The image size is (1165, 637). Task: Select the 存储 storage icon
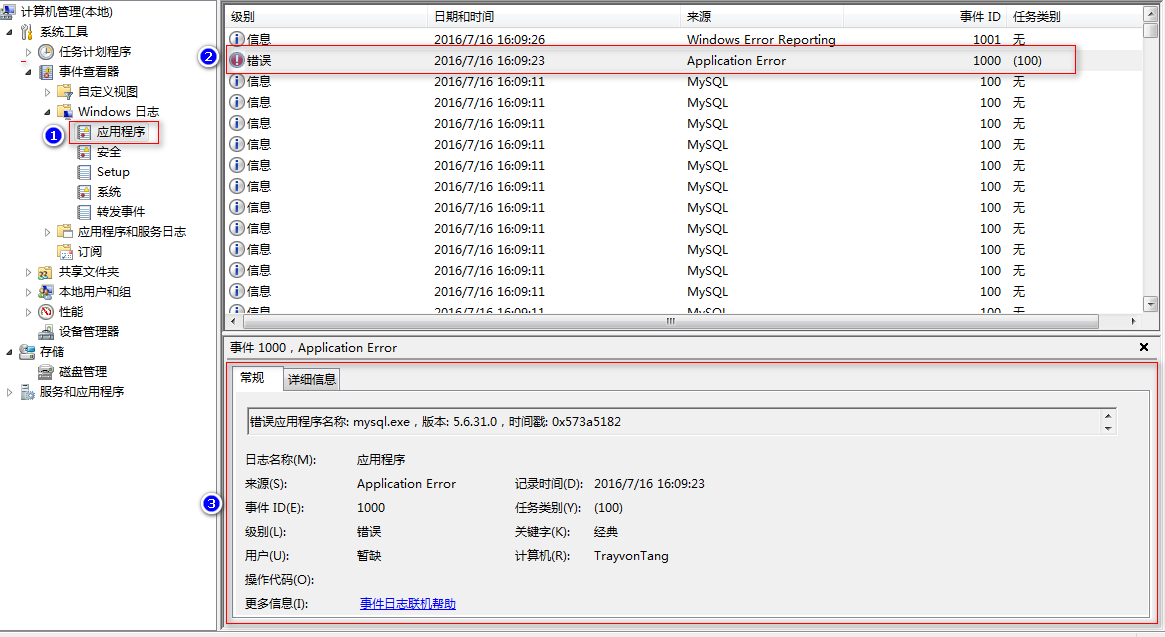click(x=27, y=352)
